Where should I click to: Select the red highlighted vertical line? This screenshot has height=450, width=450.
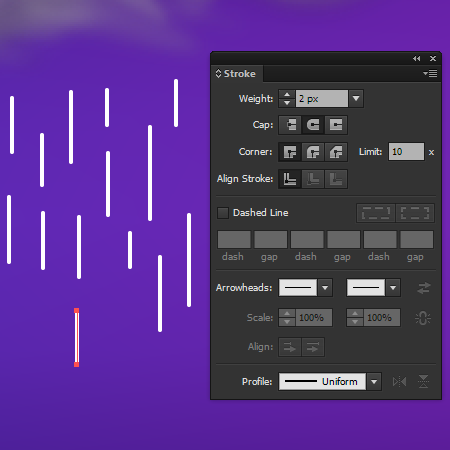point(77,337)
